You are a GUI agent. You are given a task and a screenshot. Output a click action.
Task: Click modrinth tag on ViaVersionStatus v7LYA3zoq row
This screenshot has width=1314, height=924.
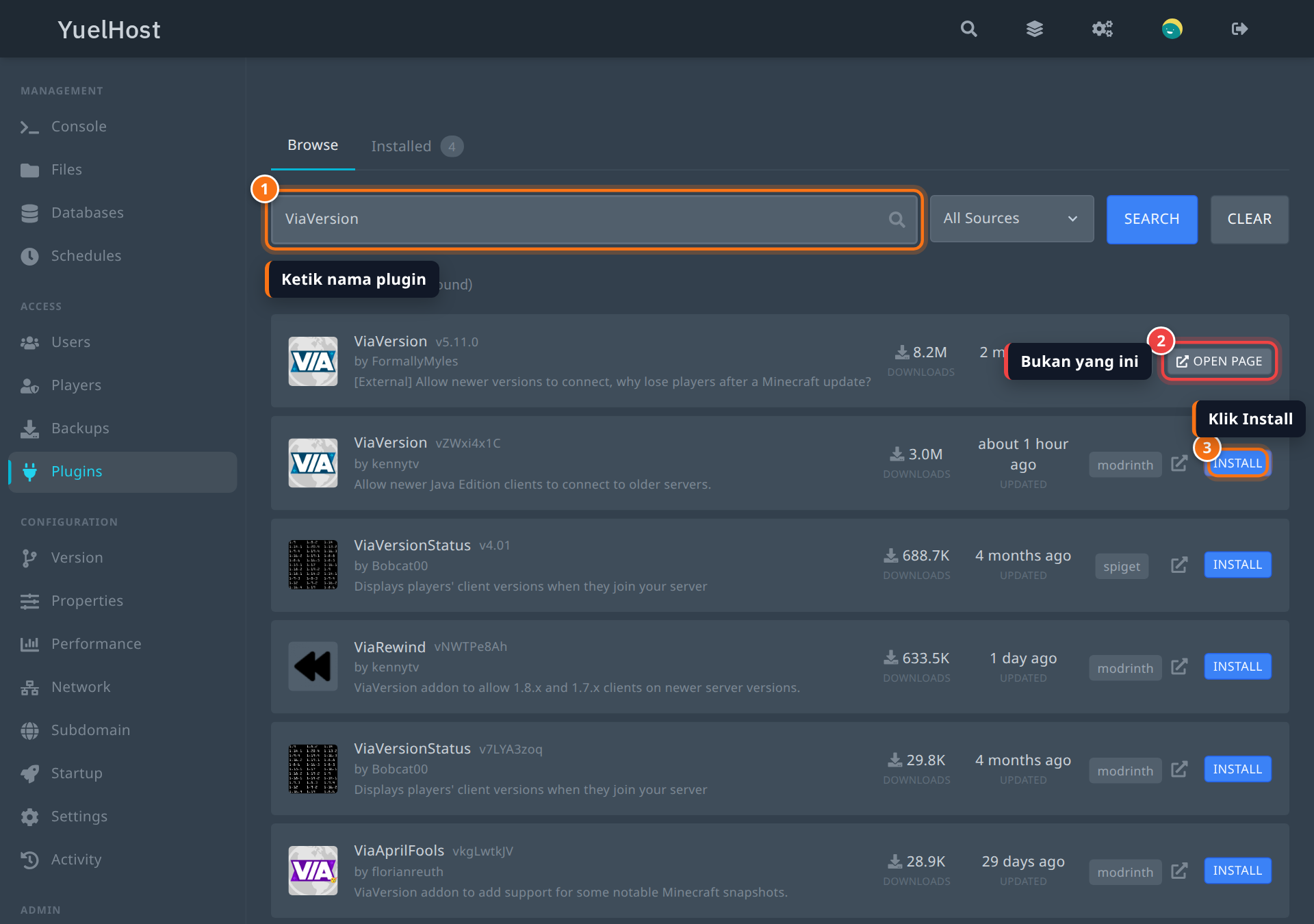coord(1125,771)
